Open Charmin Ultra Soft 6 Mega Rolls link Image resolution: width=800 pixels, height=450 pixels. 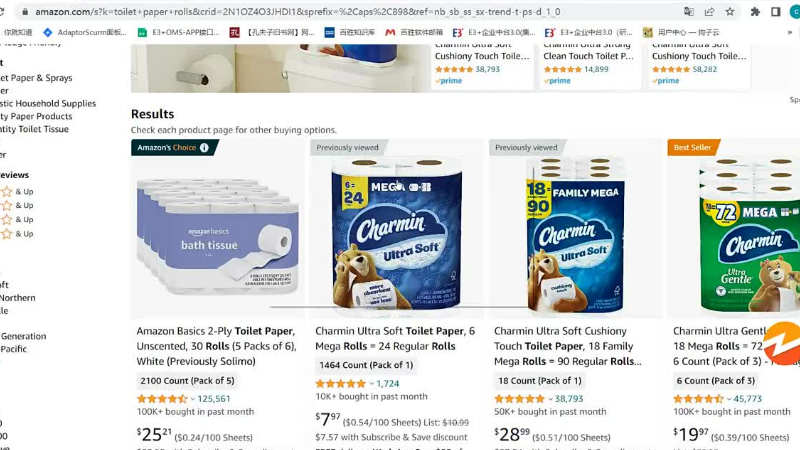point(395,338)
